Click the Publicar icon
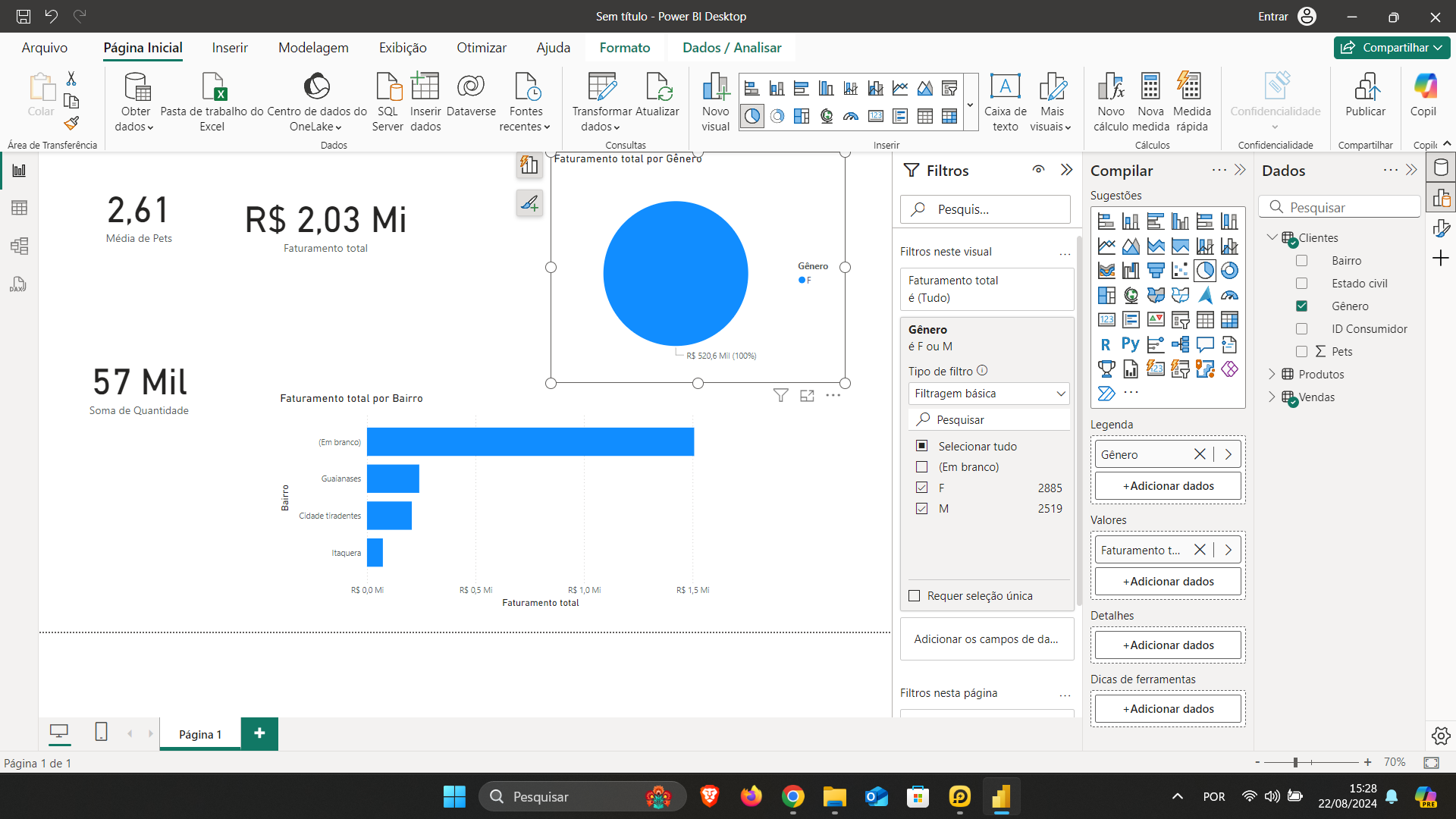 [x=1365, y=87]
